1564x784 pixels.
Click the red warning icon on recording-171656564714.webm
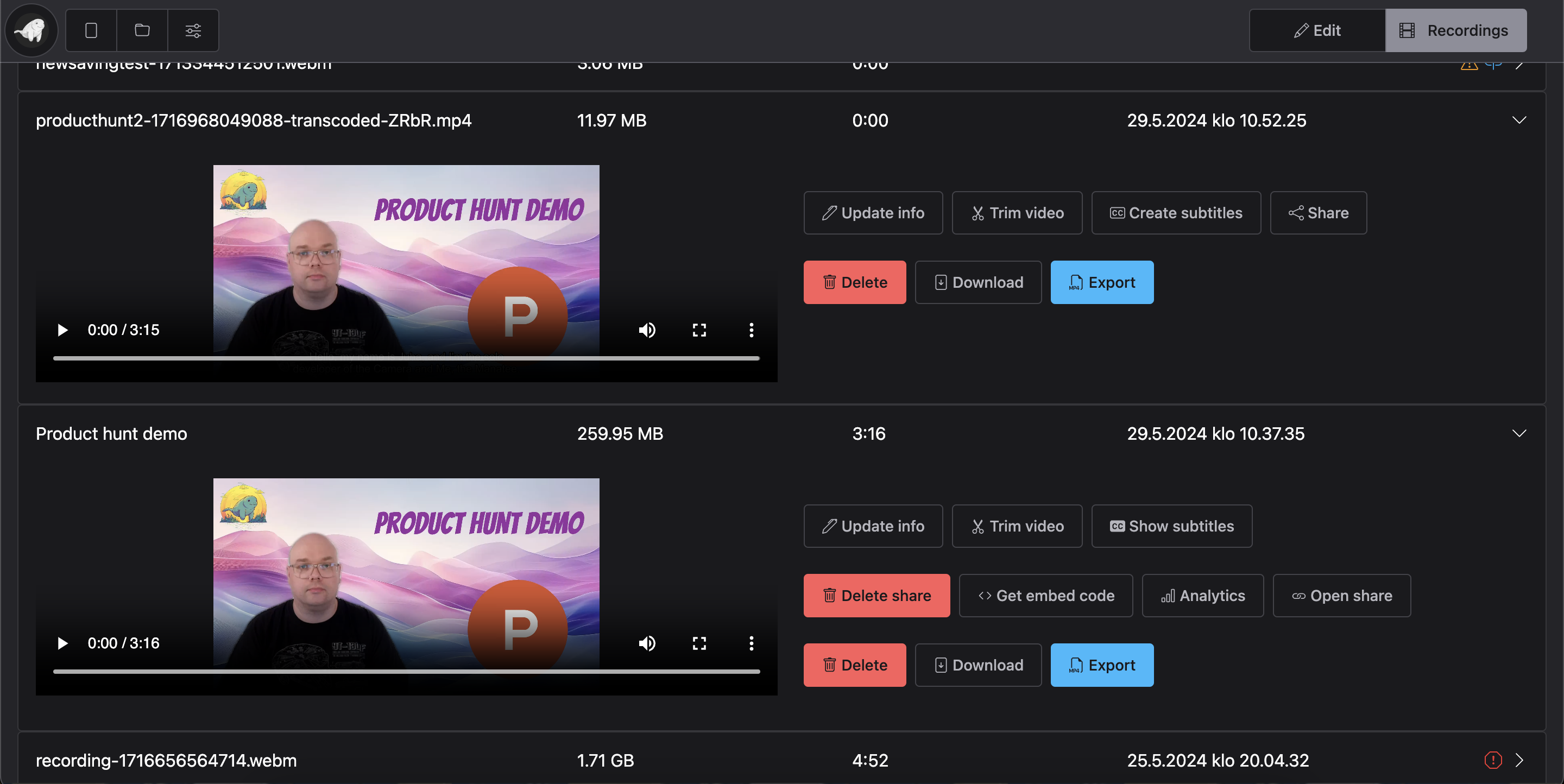point(1493,760)
